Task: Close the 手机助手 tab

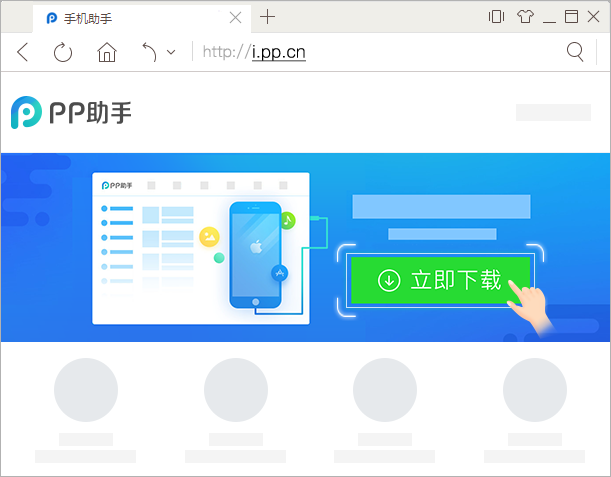Action: pyautogui.click(x=235, y=18)
